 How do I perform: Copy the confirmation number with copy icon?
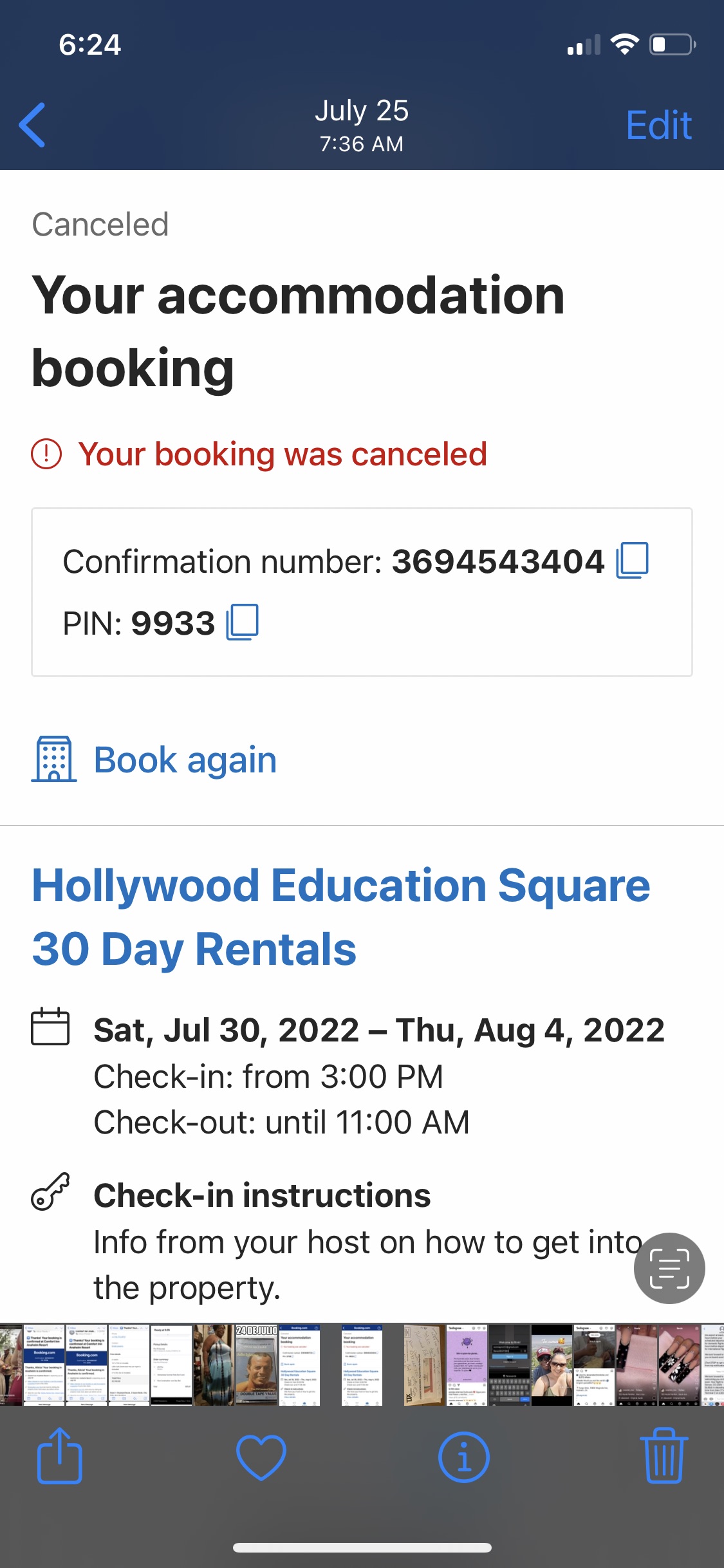632,561
